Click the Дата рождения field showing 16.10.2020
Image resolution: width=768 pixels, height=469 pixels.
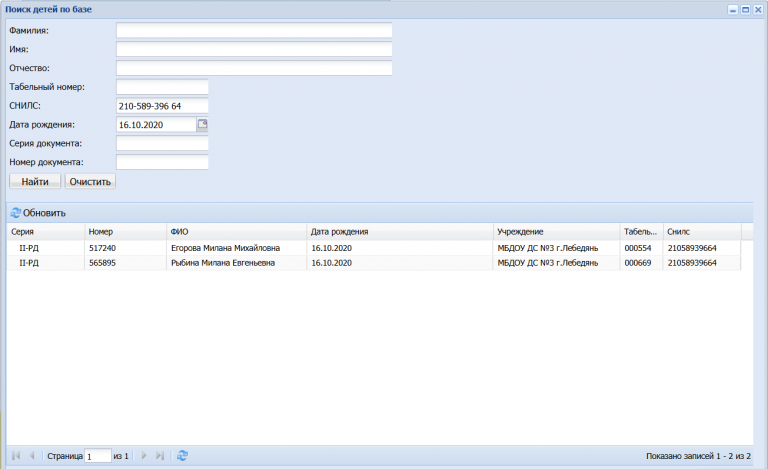(156, 124)
